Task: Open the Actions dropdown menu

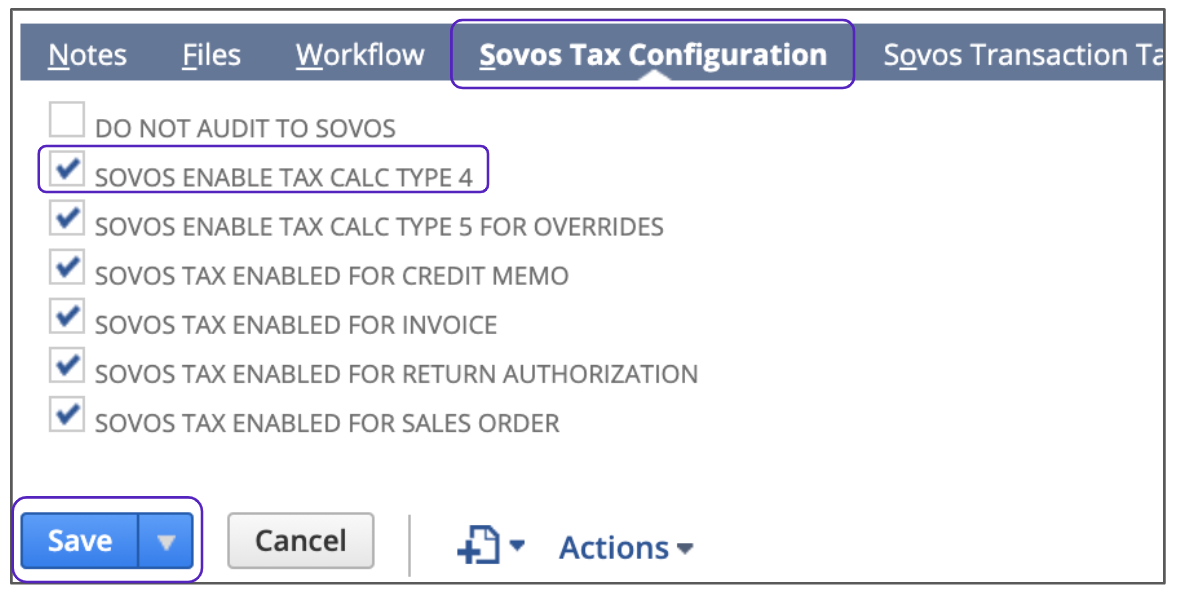Action: click(626, 547)
